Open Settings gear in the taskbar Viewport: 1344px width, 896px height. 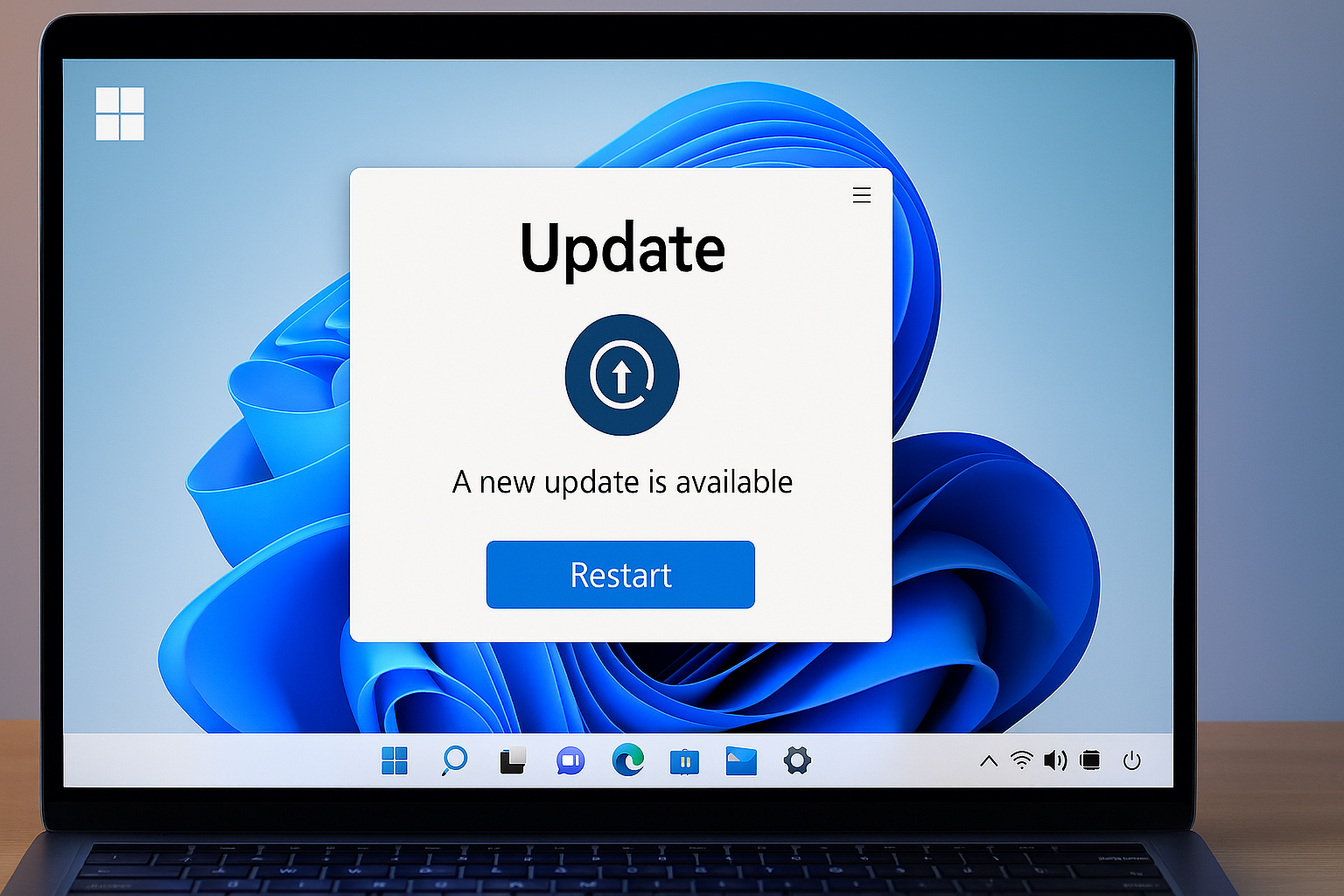point(797,759)
